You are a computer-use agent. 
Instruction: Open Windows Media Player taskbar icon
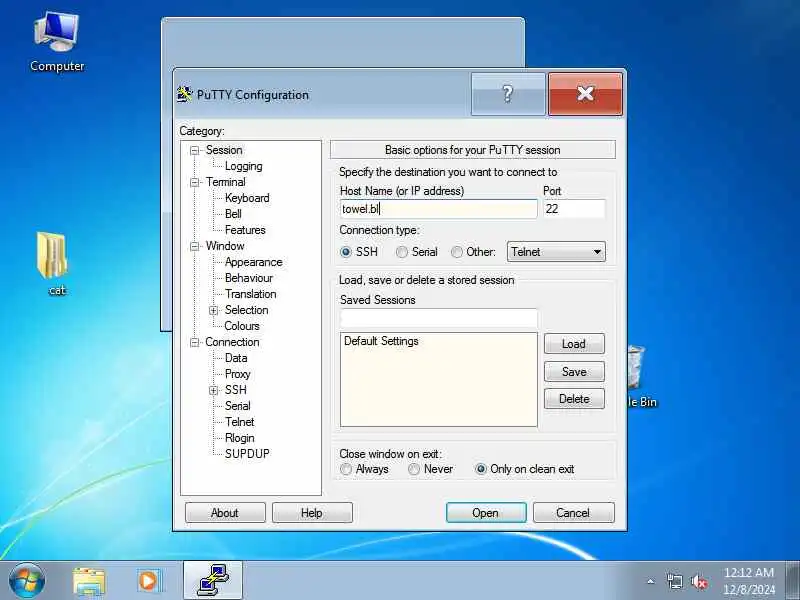[151, 581]
